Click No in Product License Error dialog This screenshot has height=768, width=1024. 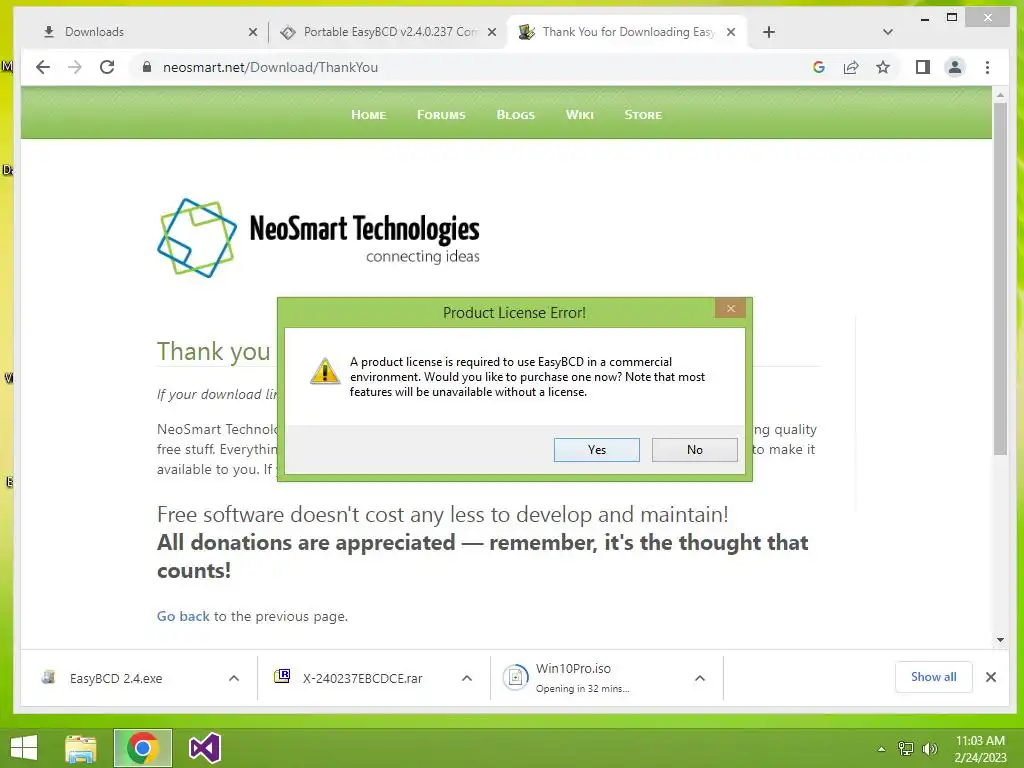point(694,449)
